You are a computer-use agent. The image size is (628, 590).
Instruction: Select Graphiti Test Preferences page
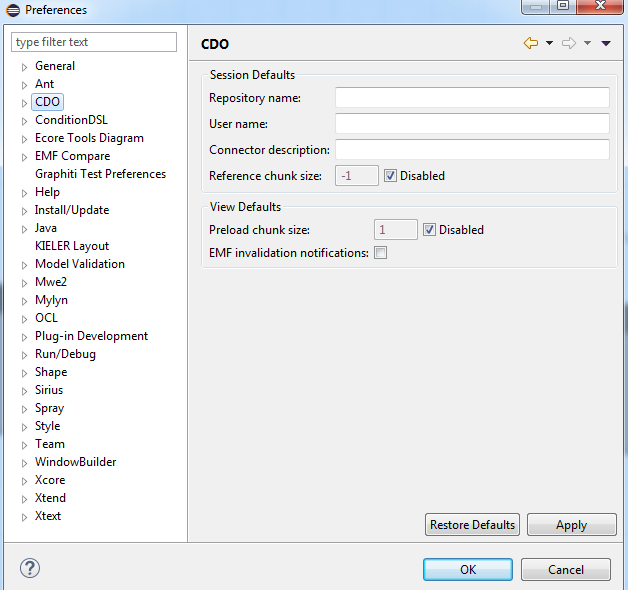[100, 174]
